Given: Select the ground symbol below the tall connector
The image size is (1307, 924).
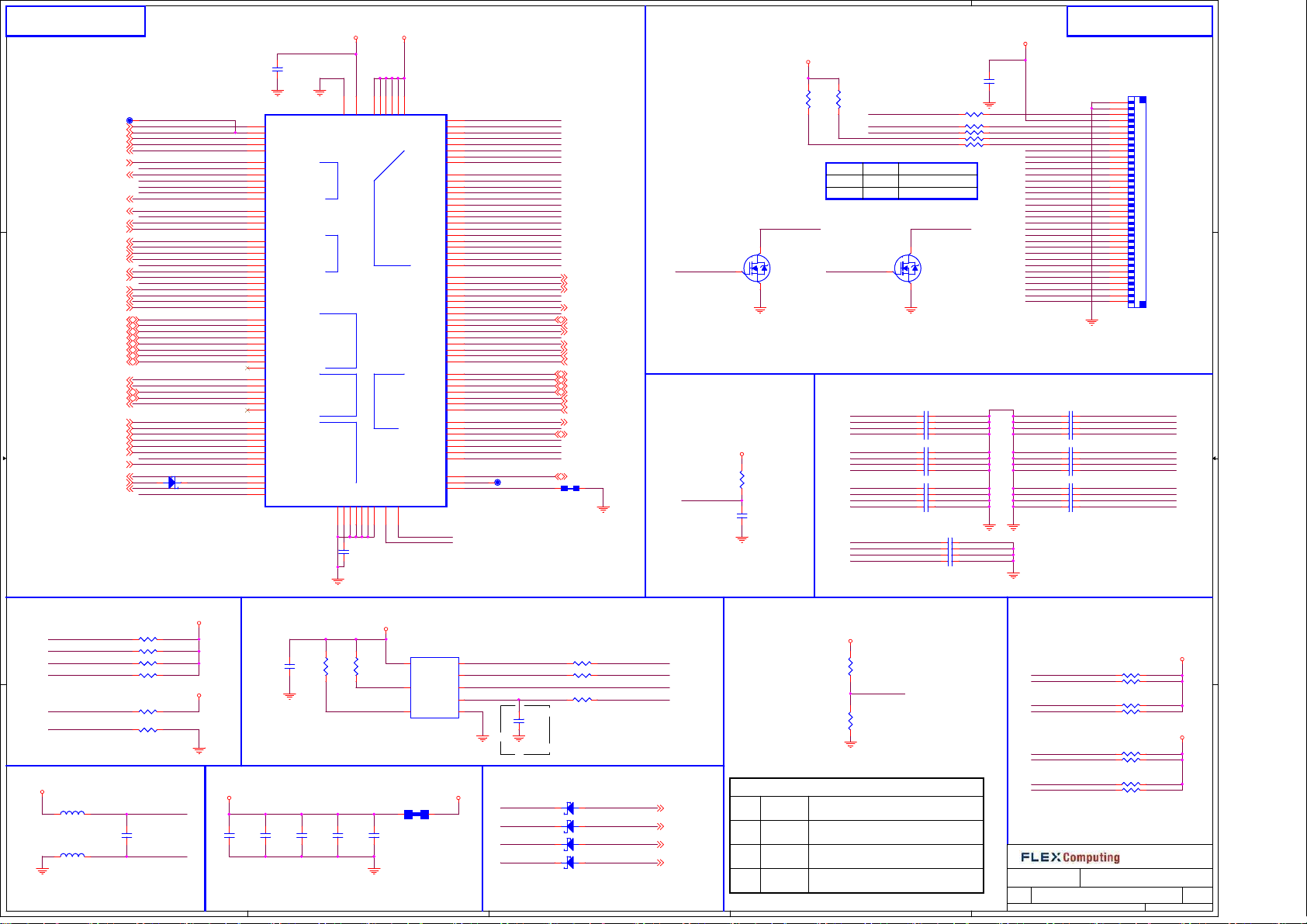Looking at the screenshot, I should pos(1091,321).
